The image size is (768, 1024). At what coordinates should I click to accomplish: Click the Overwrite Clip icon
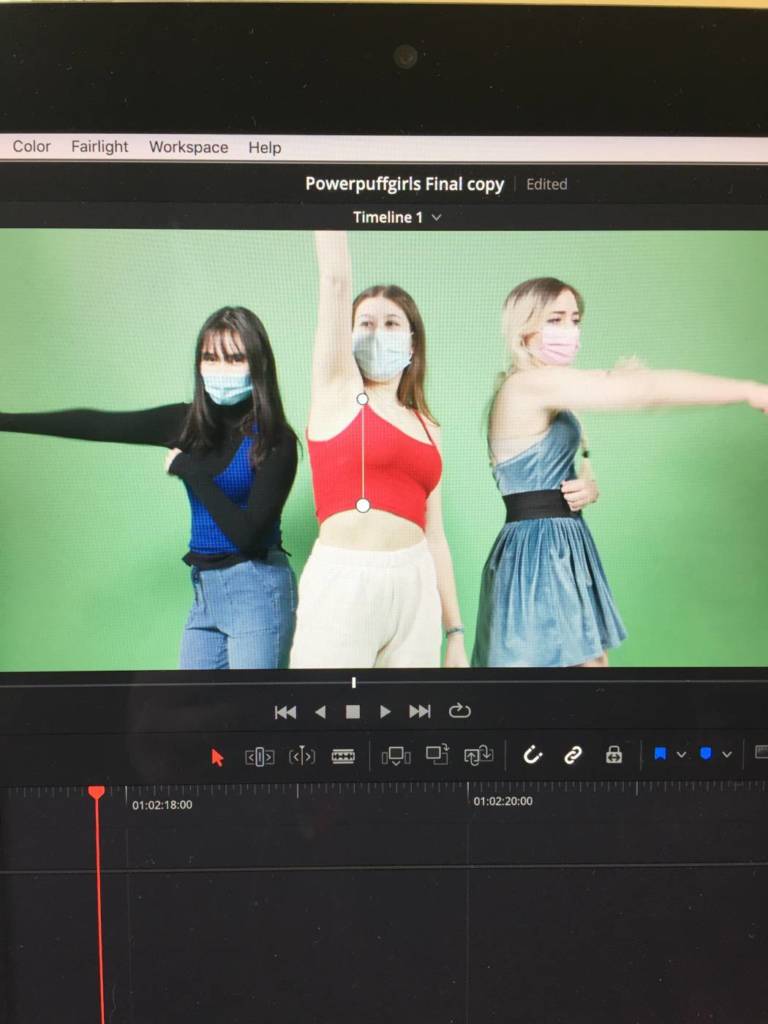tap(438, 754)
